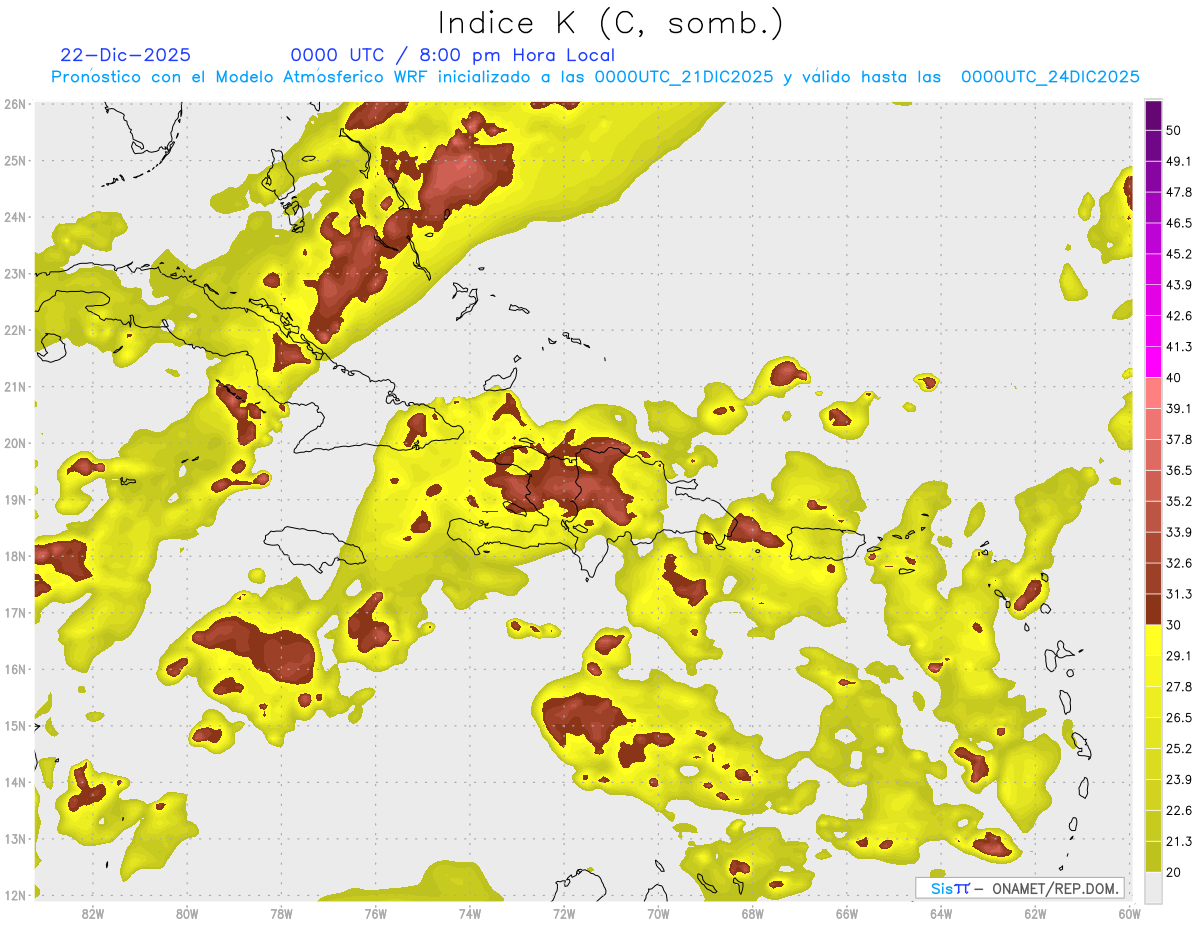Click the "35.2" colorbar value
1200x927 pixels.
(1178, 501)
